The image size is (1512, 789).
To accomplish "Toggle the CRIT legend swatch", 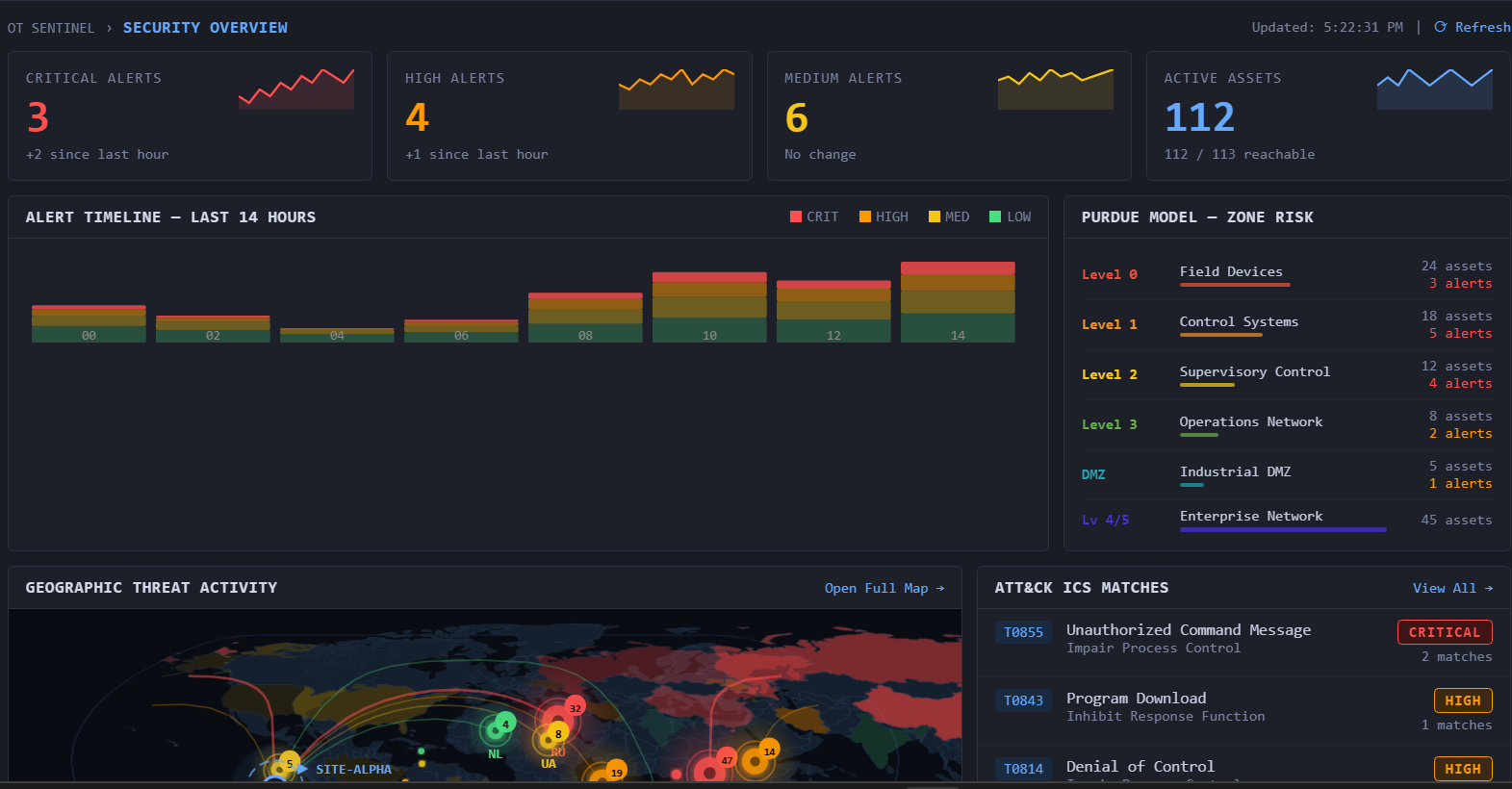I will point(796,216).
